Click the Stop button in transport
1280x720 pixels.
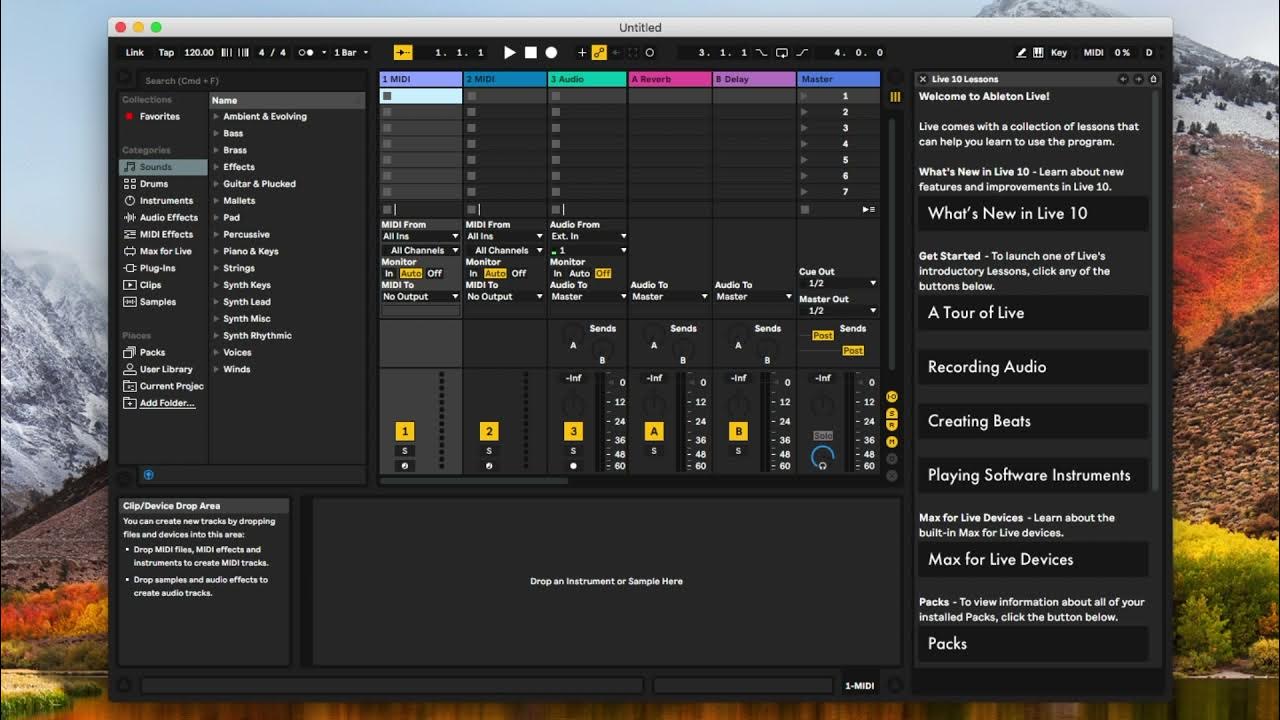(x=531, y=52)
